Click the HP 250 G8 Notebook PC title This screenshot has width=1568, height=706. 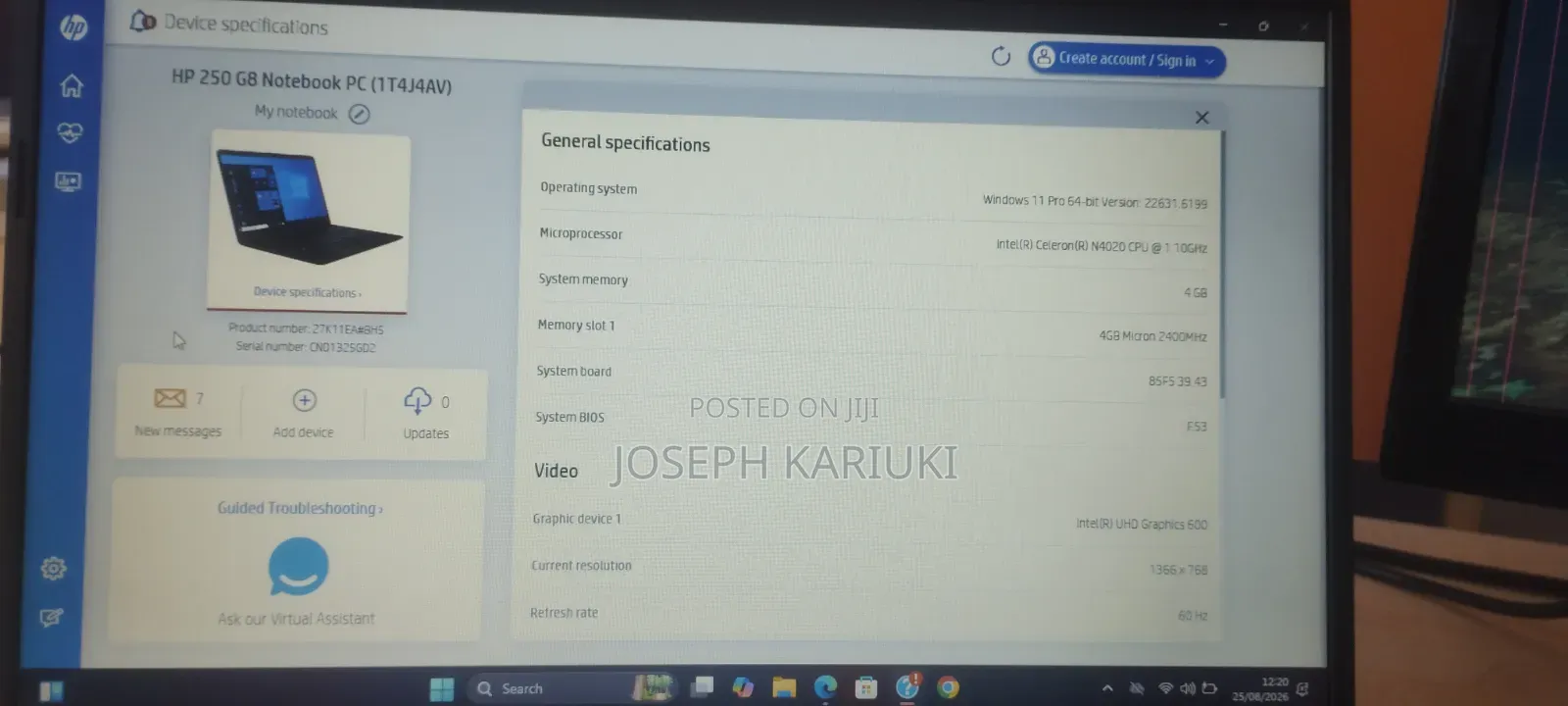[312, 81]
